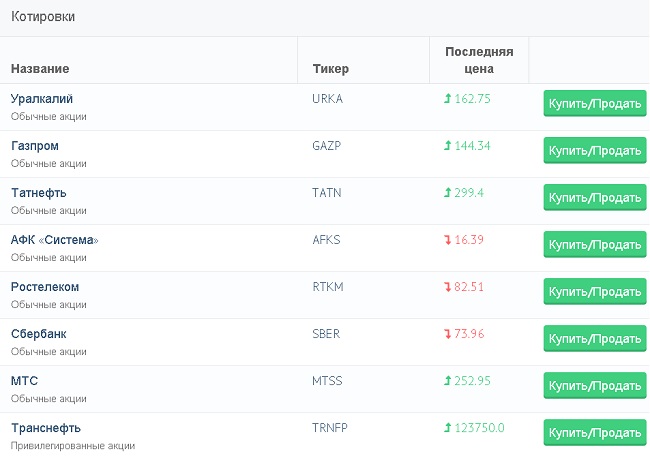Click the price 73.96
Image resolution: width=650 pixels, height=456 pixels.
pyautogui.click(x=469, y=334)
